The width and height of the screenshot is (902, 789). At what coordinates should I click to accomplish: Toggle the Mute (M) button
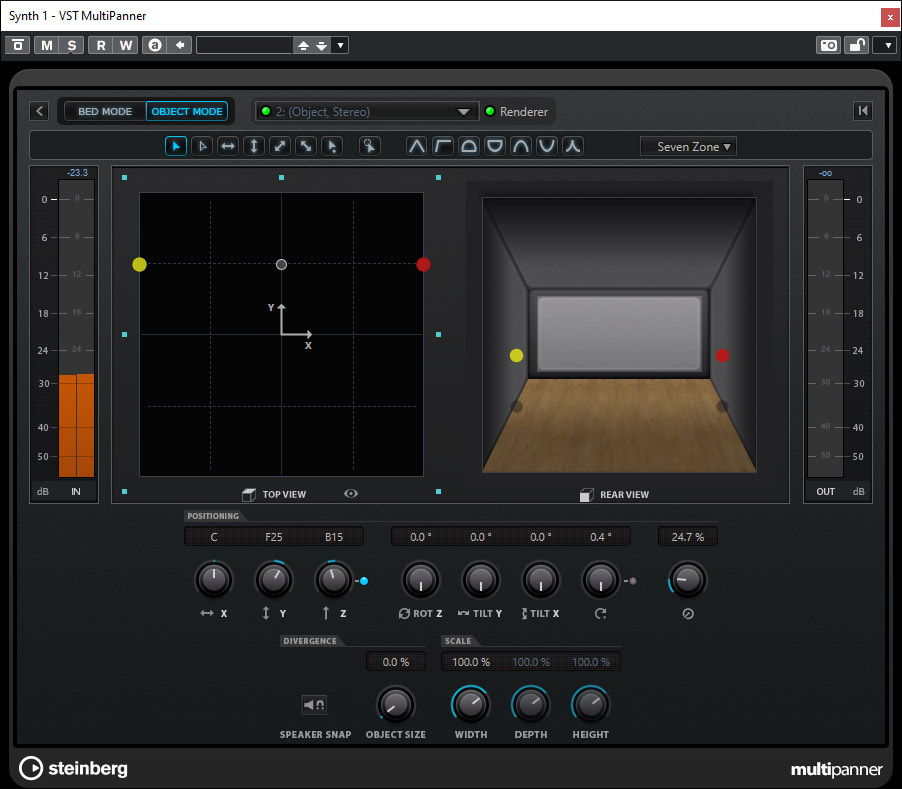(47, 45)
